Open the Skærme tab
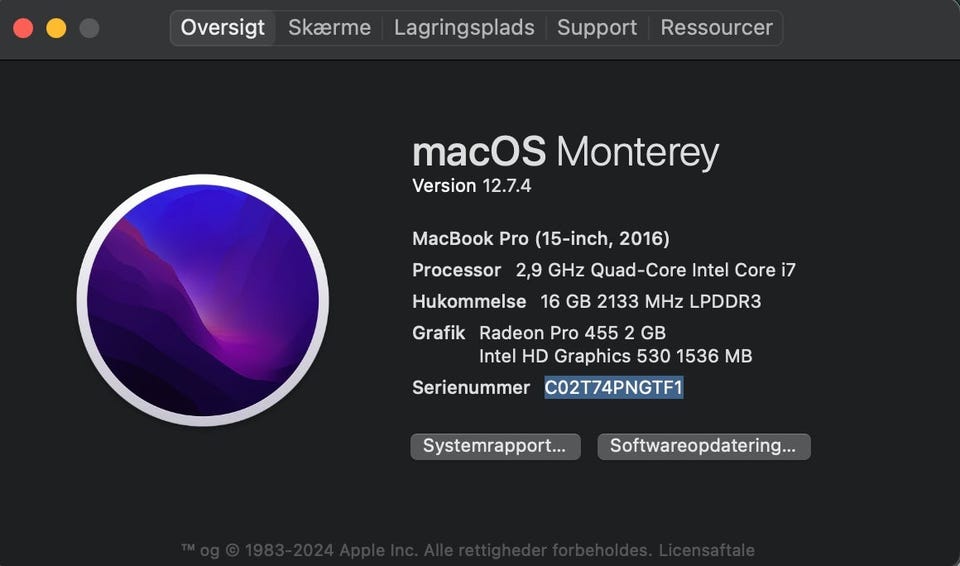The image size is (960, 566). pyautogui.click(x=329, y=28)
